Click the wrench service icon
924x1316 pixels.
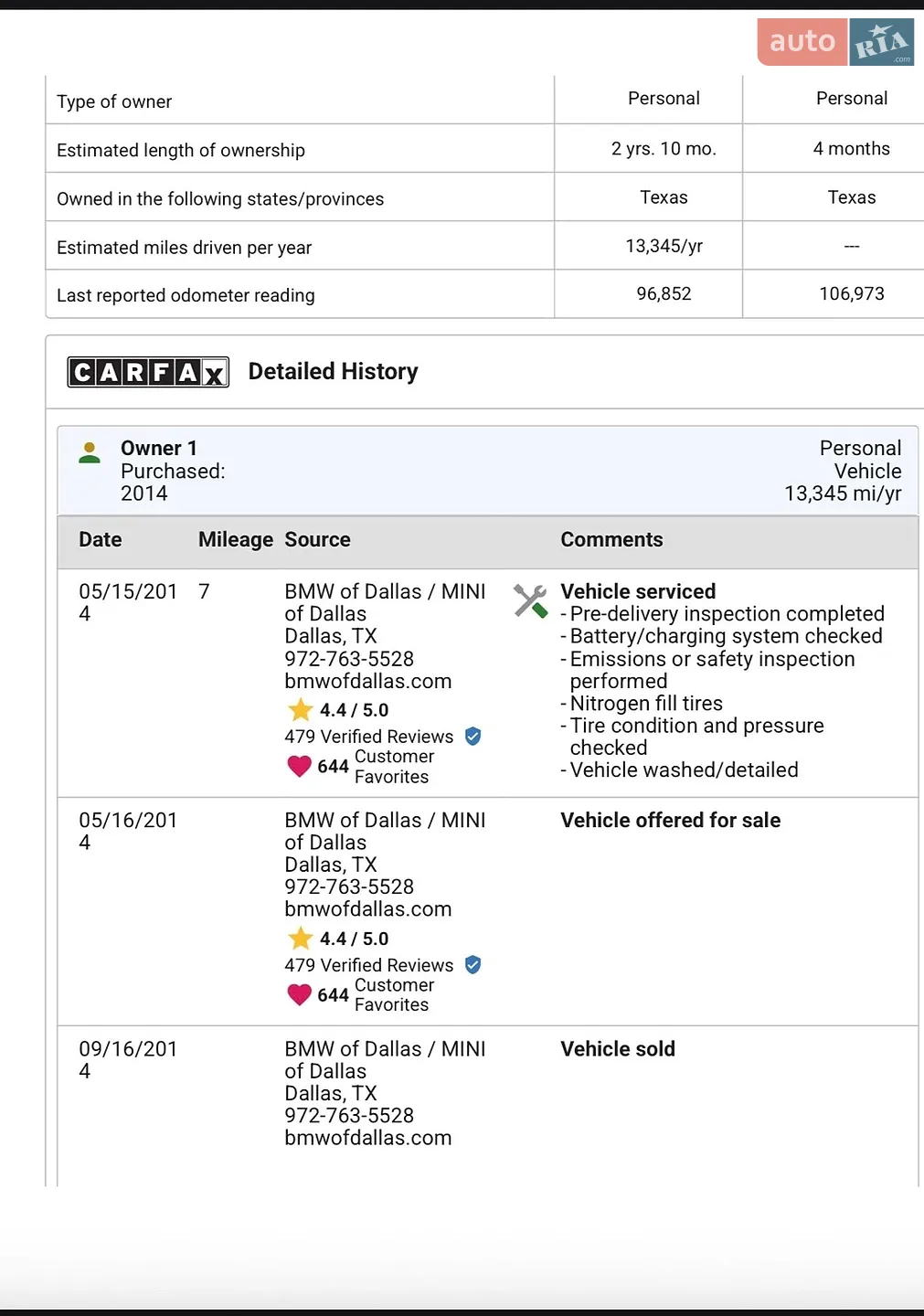[530, 600]
